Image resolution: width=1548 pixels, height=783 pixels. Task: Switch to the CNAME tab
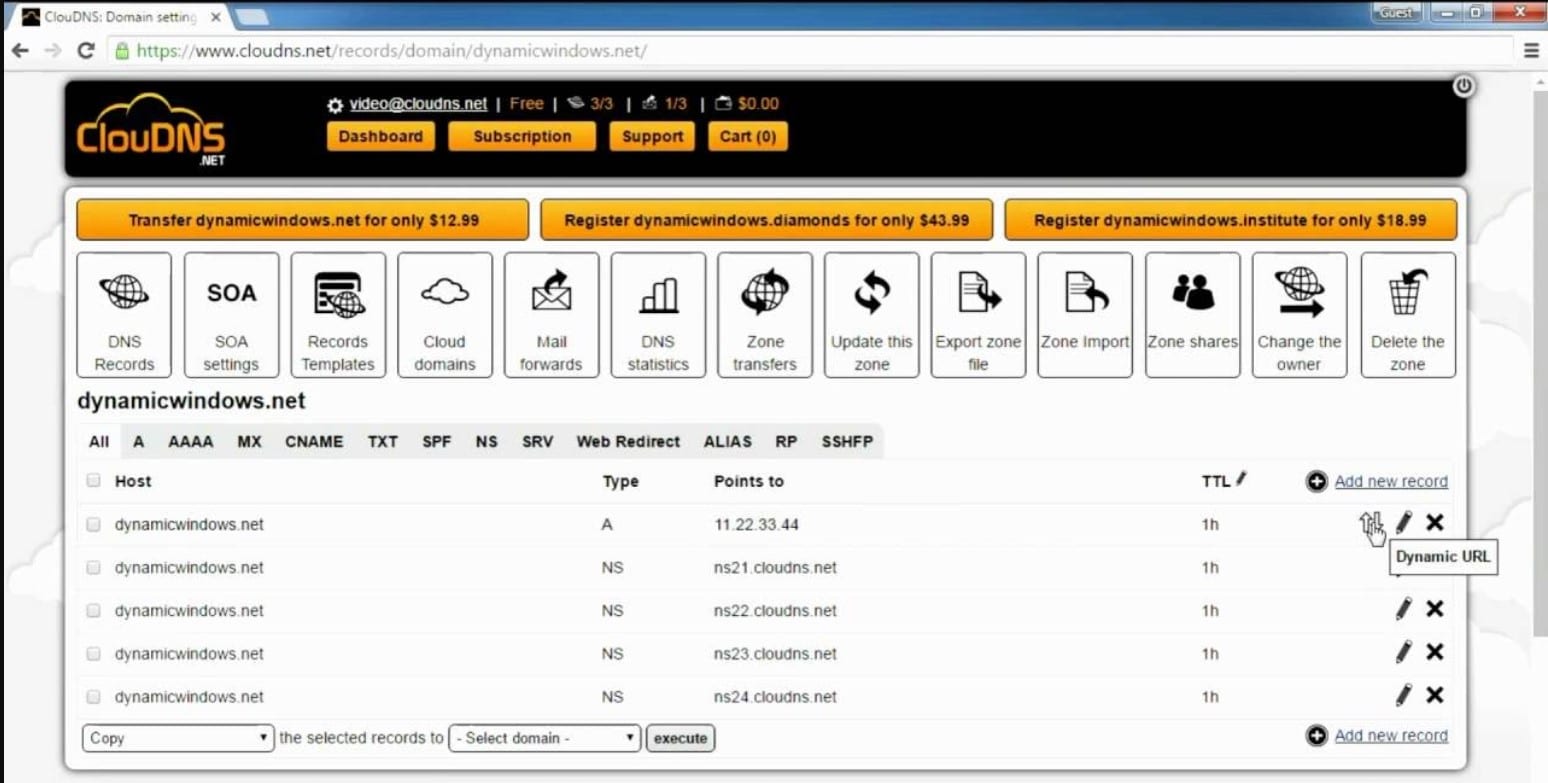(314, 441)
